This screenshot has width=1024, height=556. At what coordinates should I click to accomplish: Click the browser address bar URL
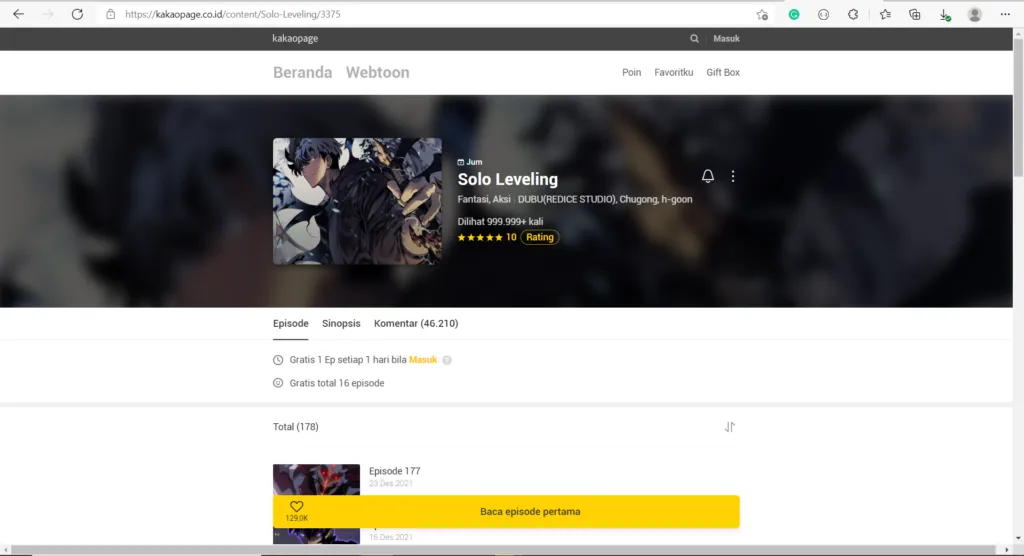[x=232, y=14]
